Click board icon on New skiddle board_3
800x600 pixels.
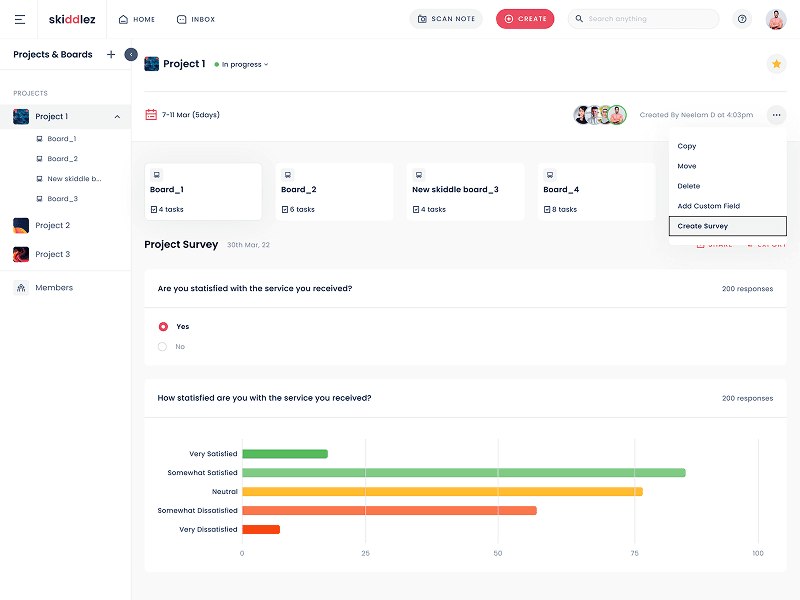[x=419, y=174]
